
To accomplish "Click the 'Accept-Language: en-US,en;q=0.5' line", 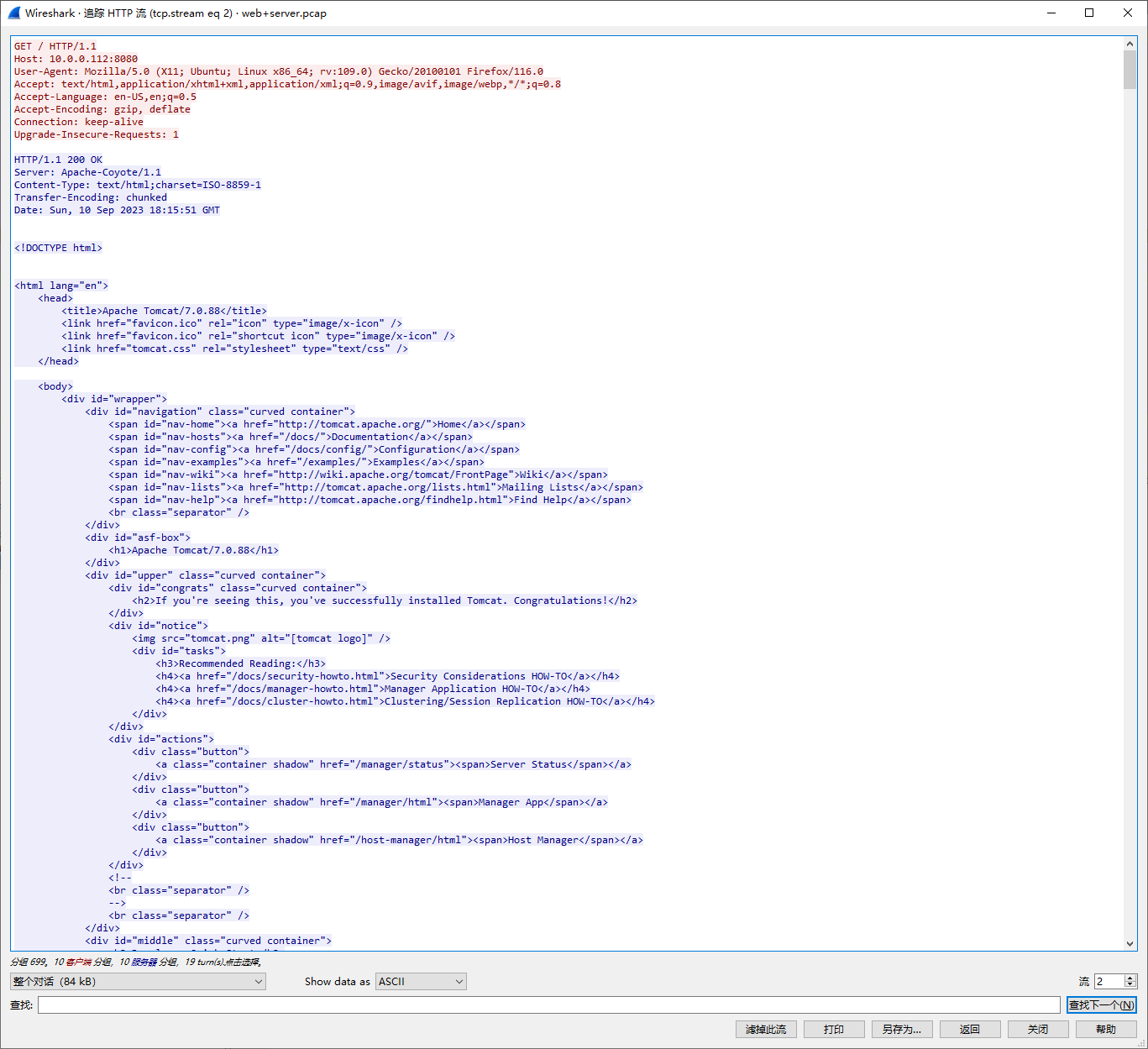I will [105, 97].
